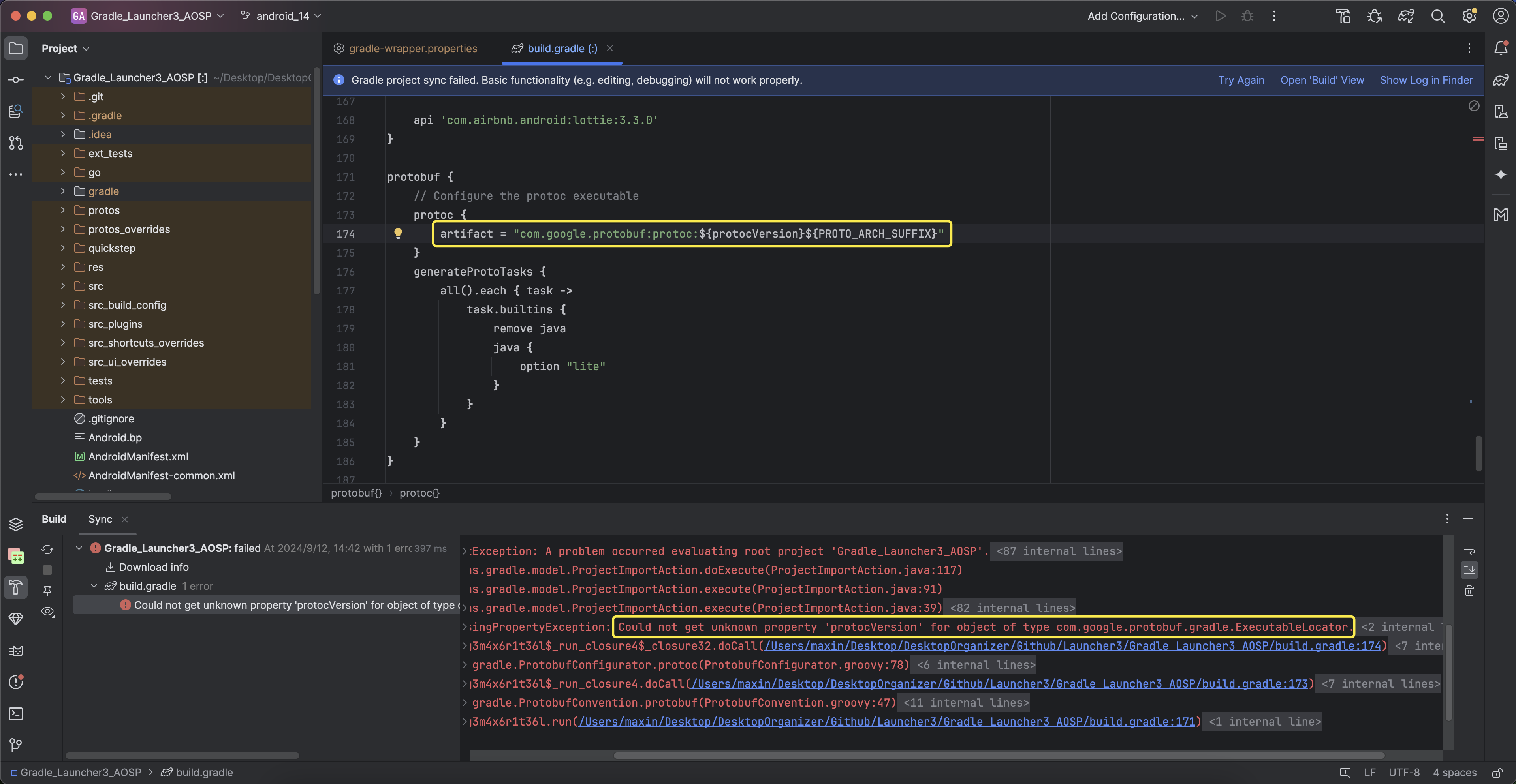This screenshot has height=784, width=1516.
Task: Select Android.bp file in tree
Action: click(x=115, y=437)
